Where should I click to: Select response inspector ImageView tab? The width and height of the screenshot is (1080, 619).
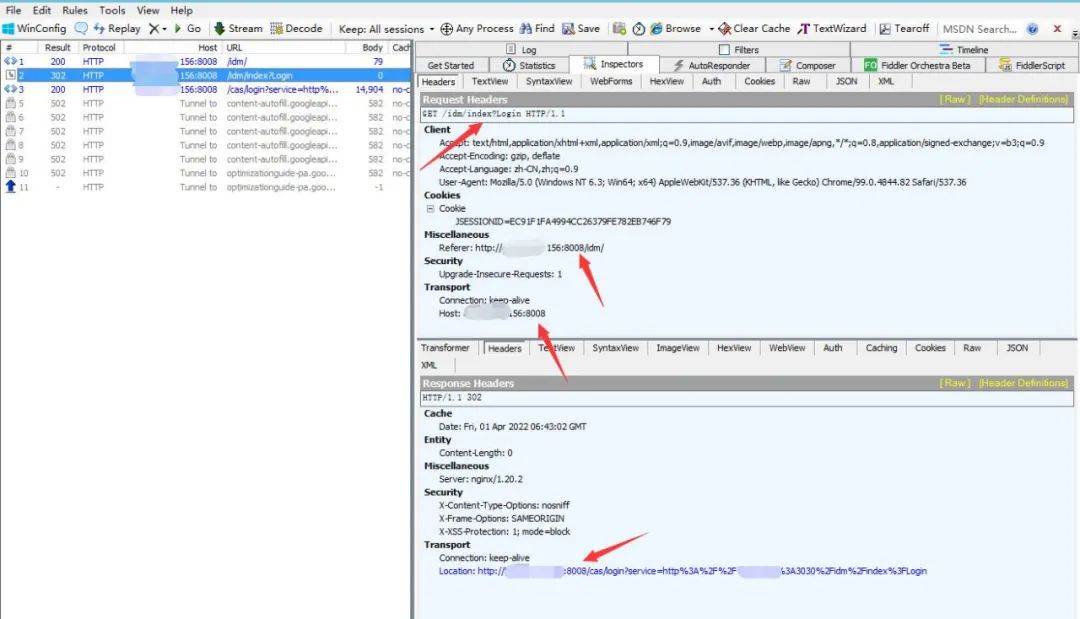pyautogui.click(x=678, y=348)
